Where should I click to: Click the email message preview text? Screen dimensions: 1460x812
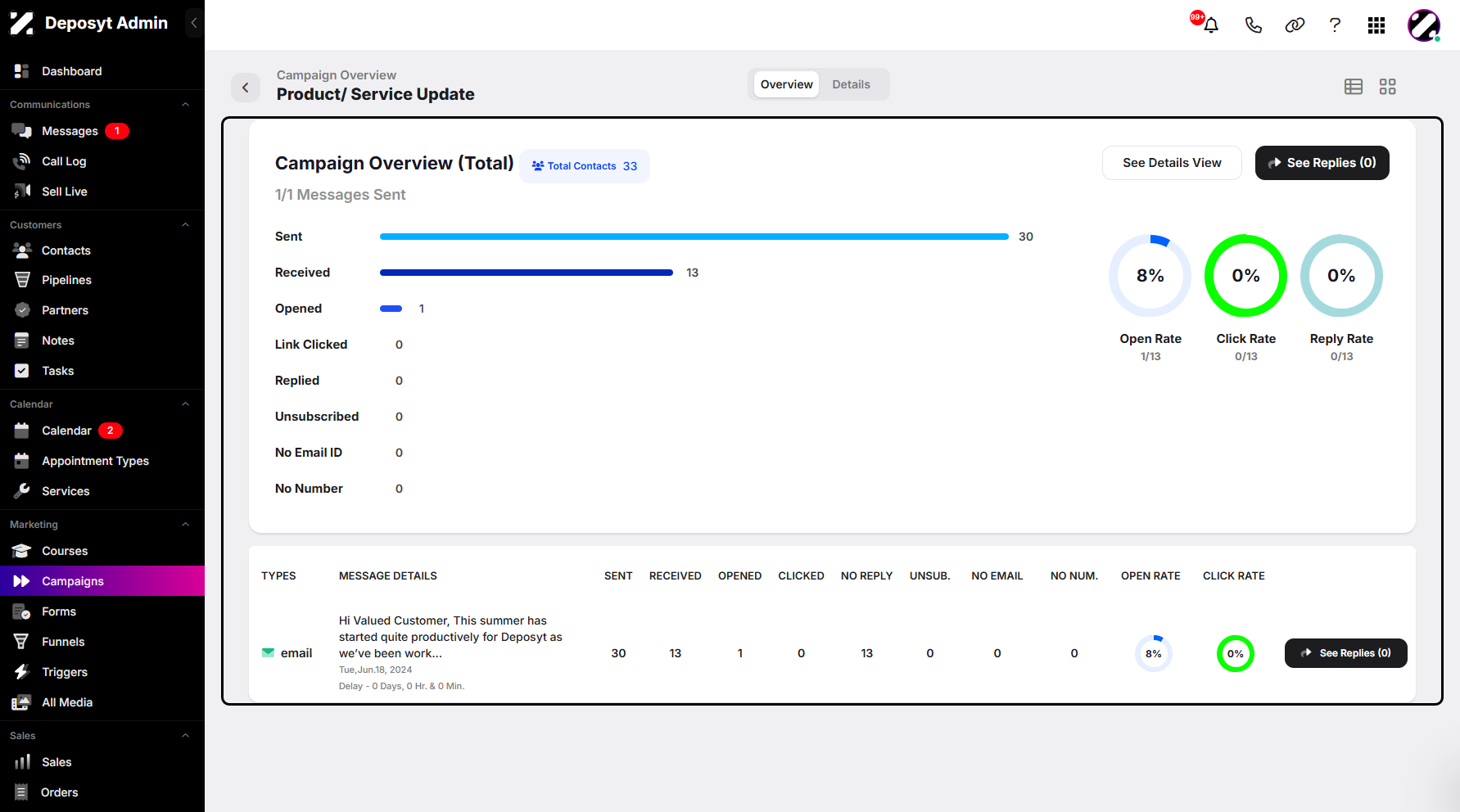pos(450,637)
